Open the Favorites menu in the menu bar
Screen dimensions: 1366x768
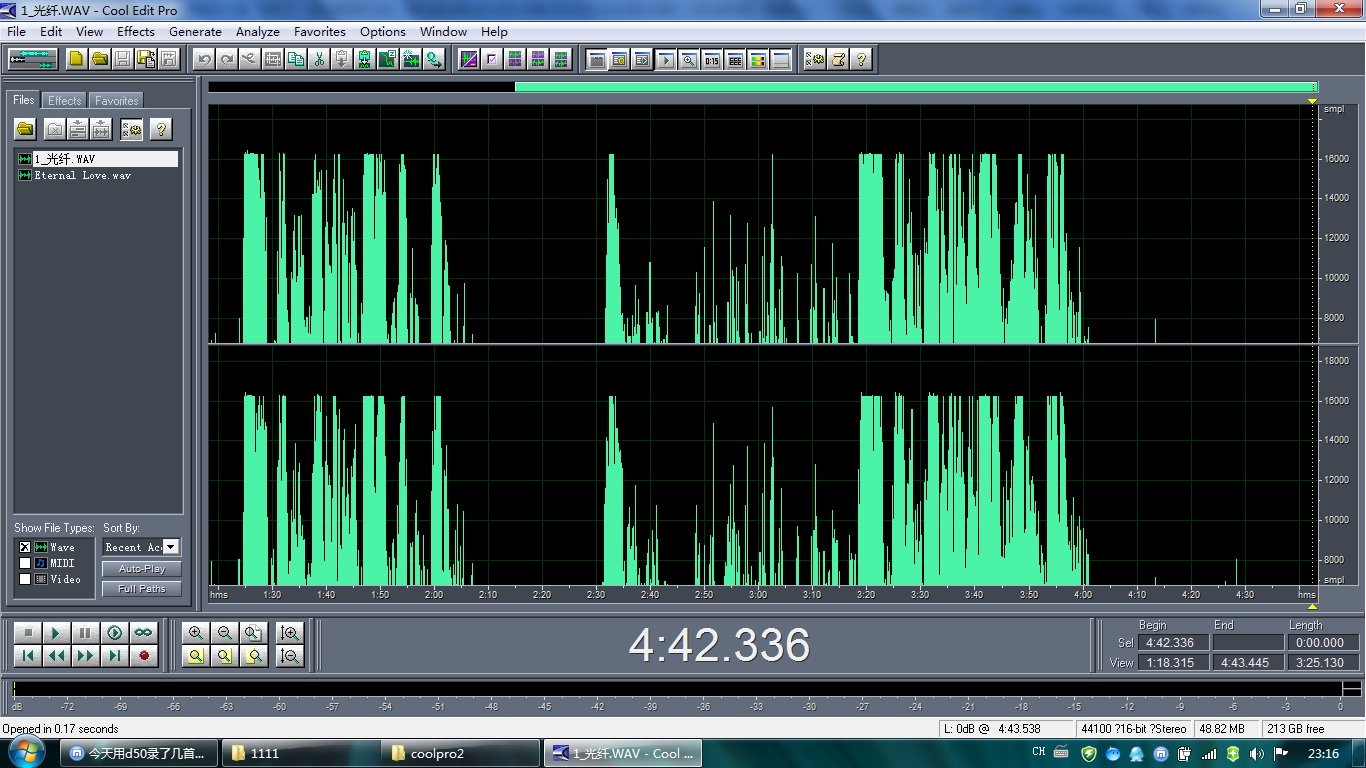319,32
